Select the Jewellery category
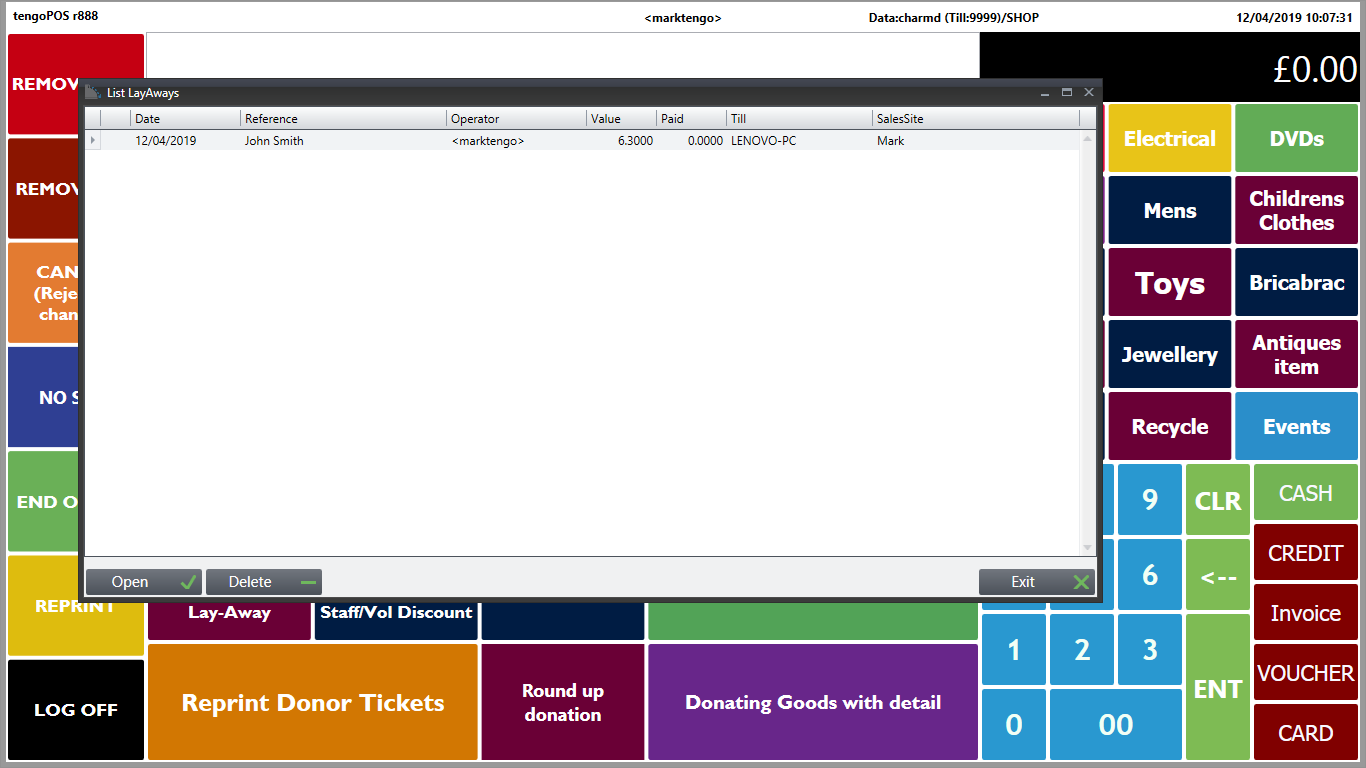 click(1169, 355)
